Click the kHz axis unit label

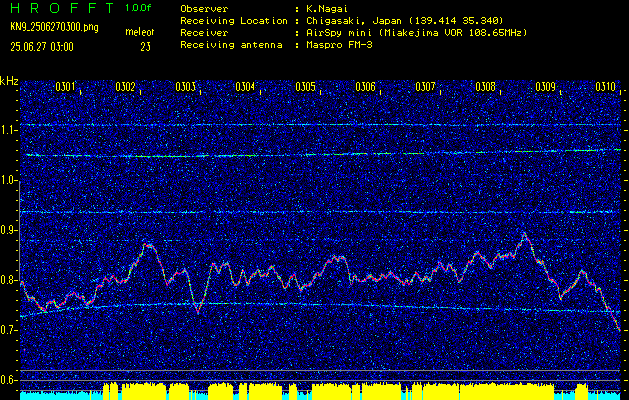(x=9, y=81)
